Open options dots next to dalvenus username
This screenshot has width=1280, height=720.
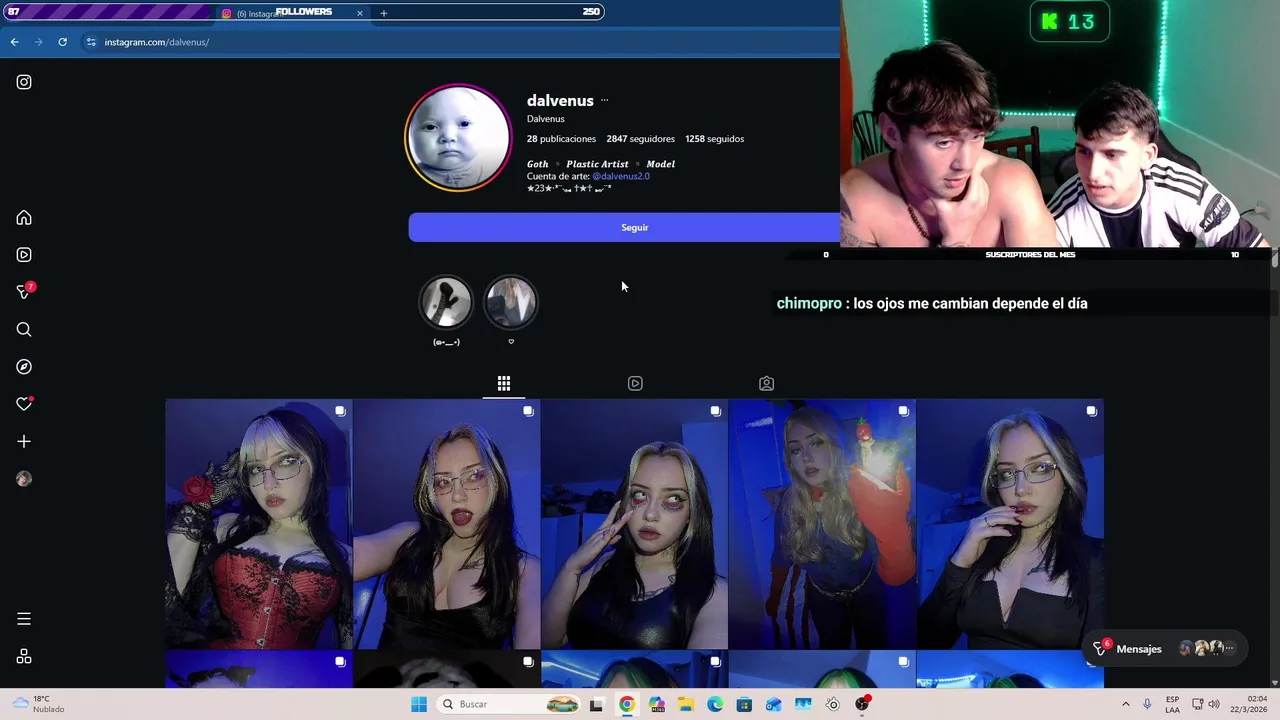pyautogui.click(x=604, y=100)
